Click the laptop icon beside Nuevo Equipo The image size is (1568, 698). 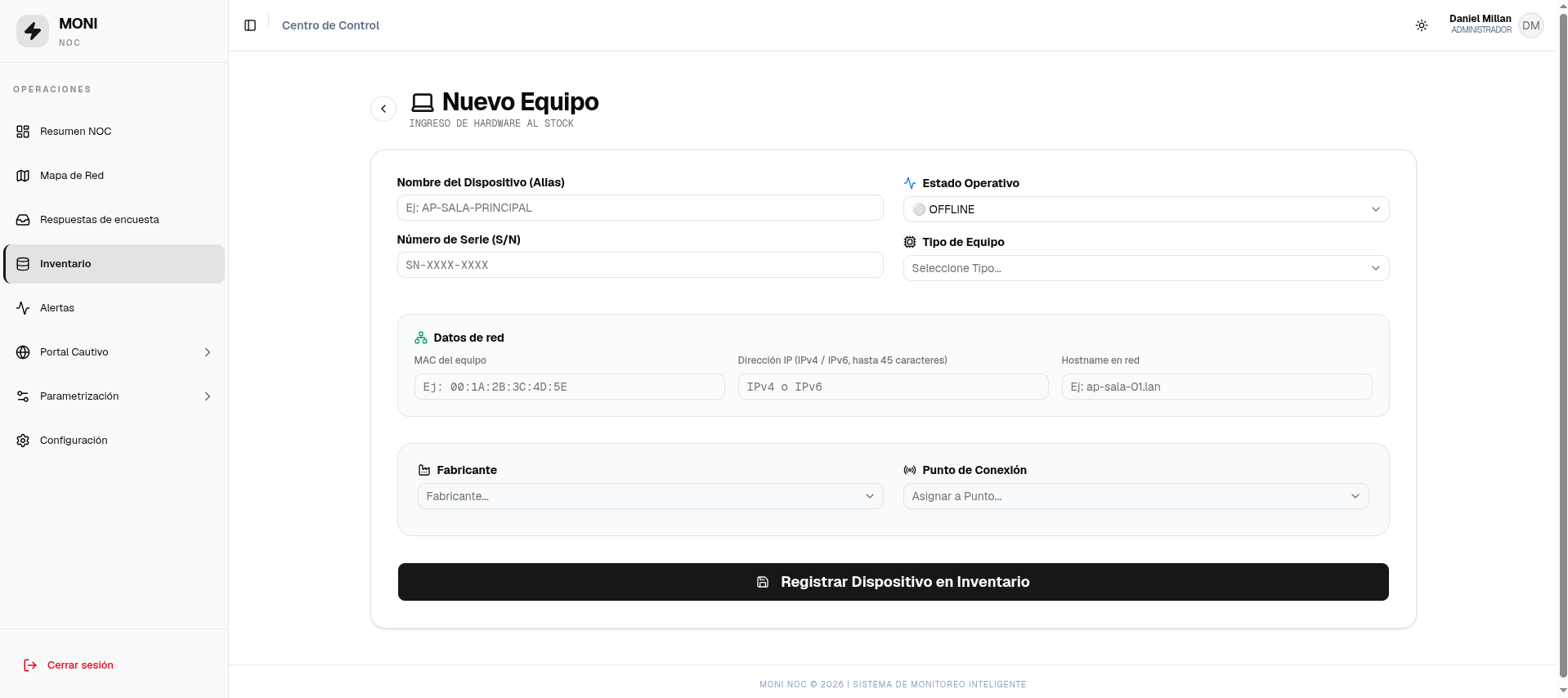[x=423, y=103]
